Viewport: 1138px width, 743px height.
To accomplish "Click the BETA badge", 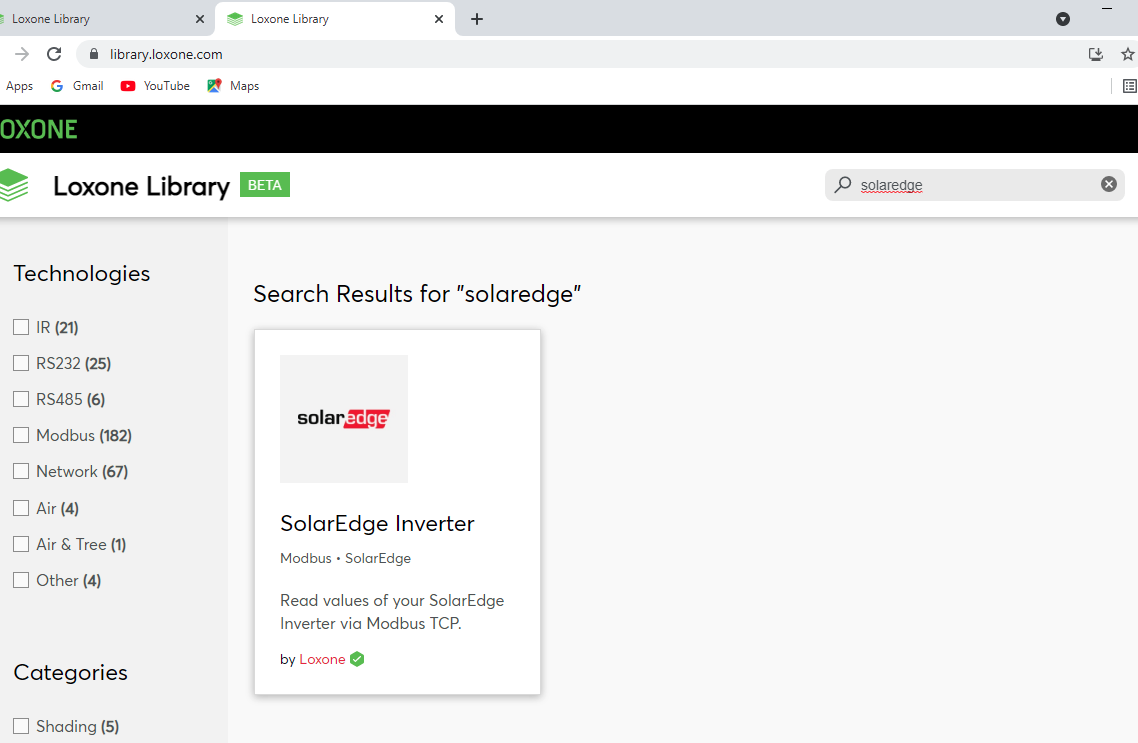I will [x=265, y=185].
